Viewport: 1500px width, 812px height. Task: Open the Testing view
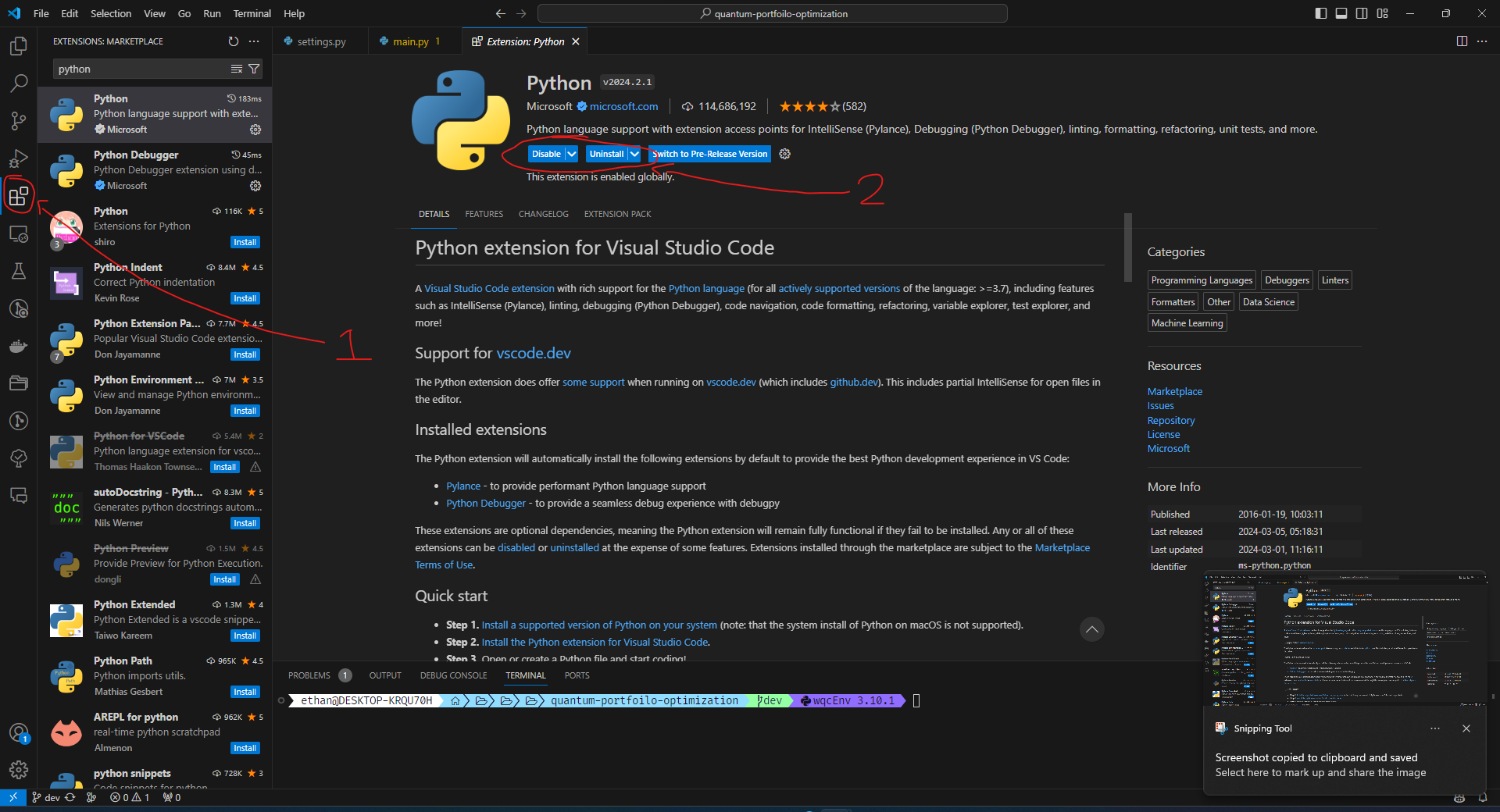pos(19,271)
